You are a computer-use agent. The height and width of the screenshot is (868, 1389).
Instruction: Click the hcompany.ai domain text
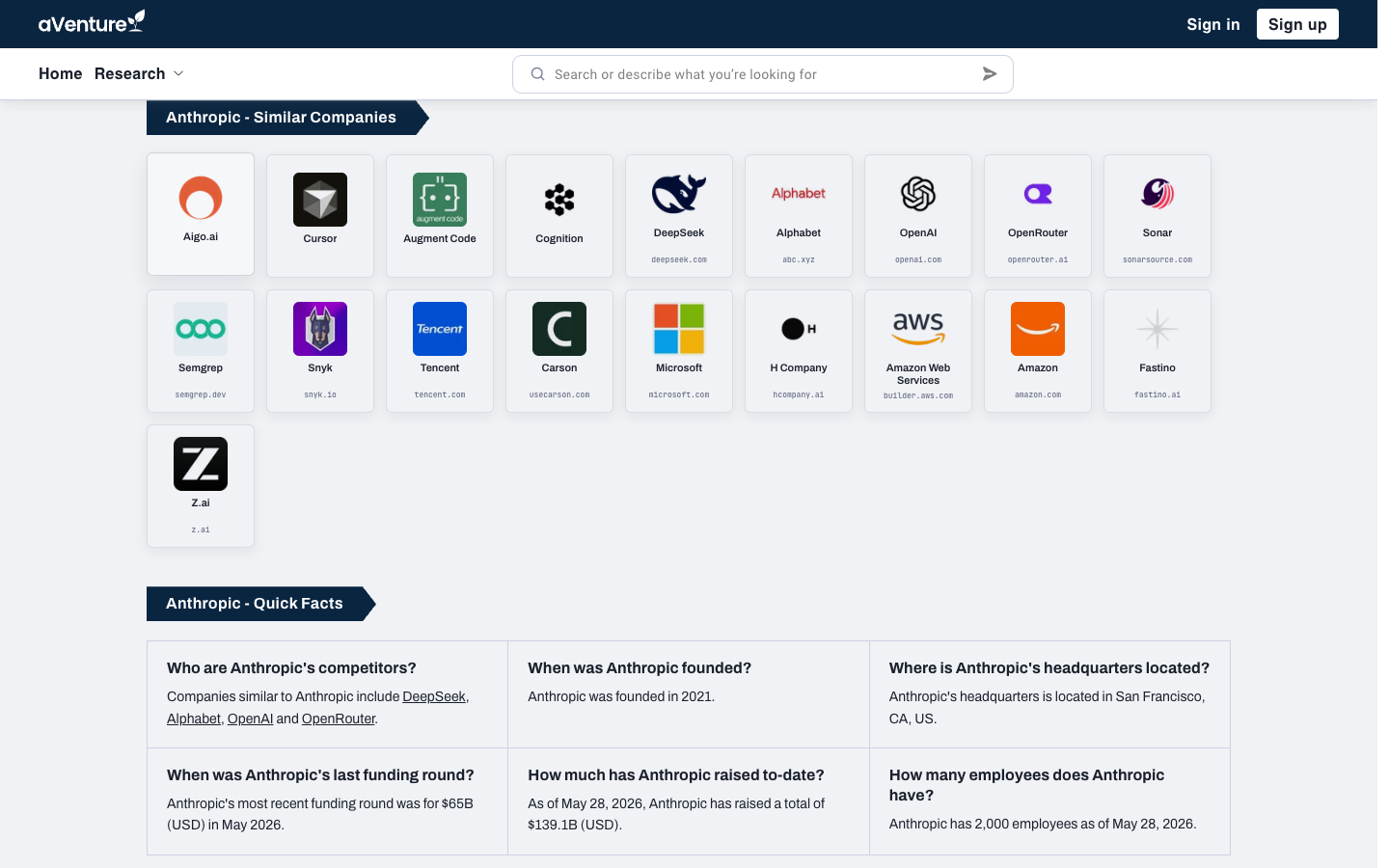[799, 394]
